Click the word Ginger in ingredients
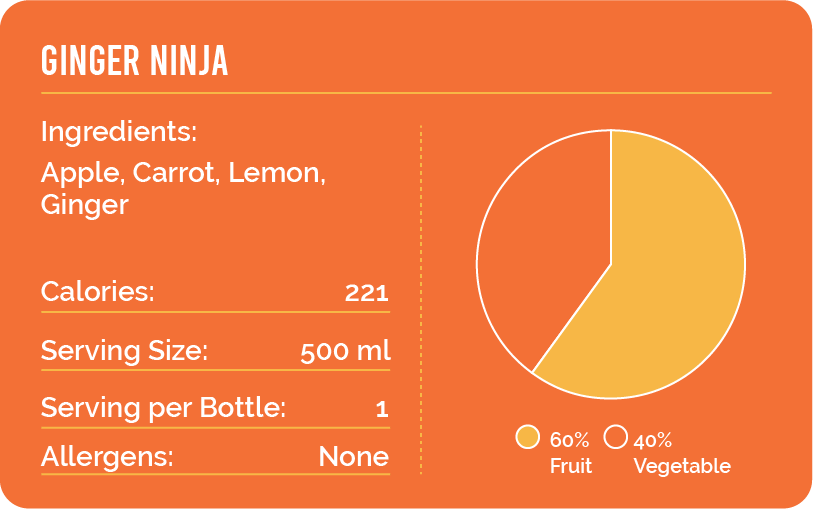 pos(85,205)
